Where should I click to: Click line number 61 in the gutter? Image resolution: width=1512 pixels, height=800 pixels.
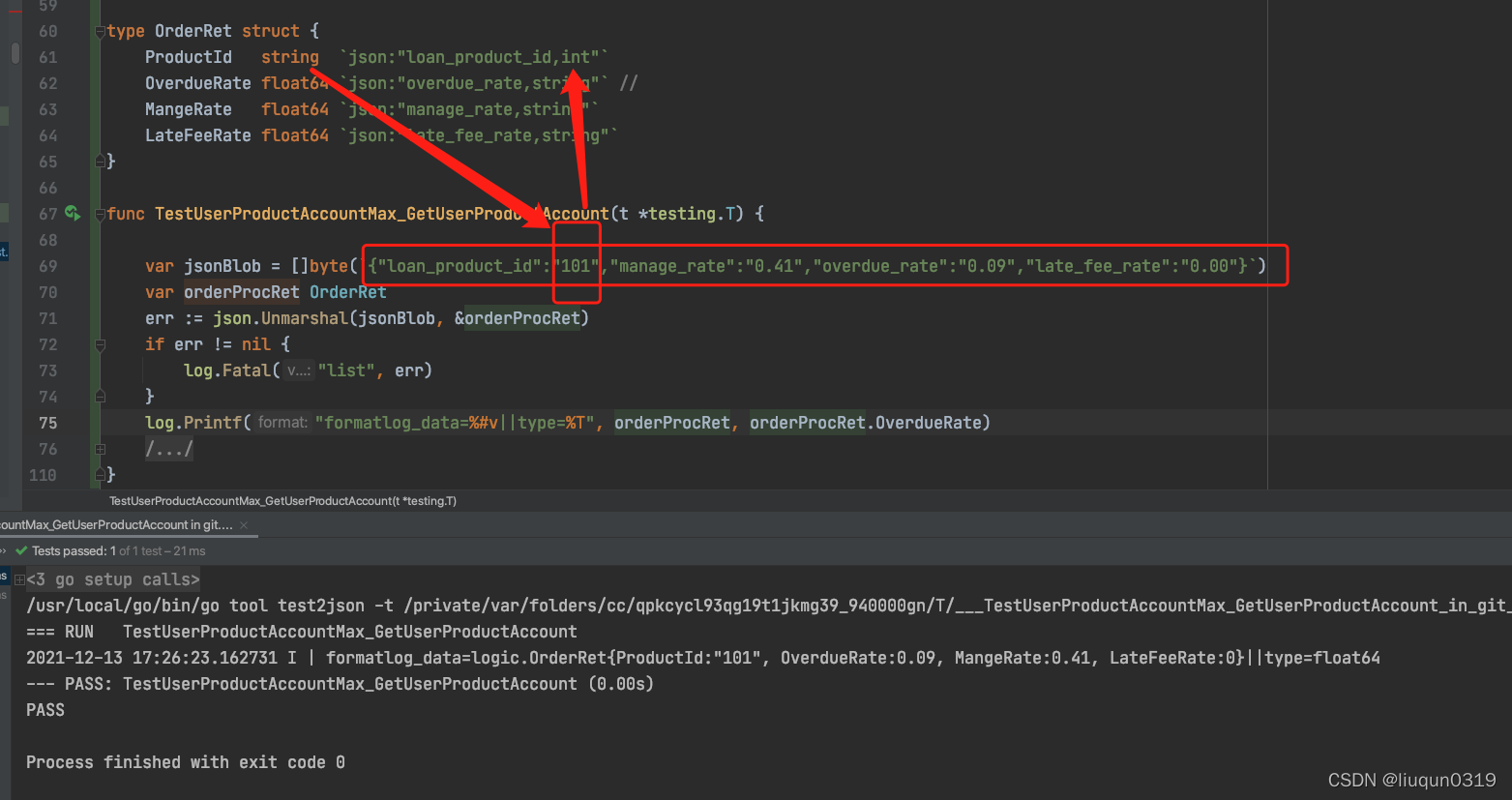click(47, 57)
